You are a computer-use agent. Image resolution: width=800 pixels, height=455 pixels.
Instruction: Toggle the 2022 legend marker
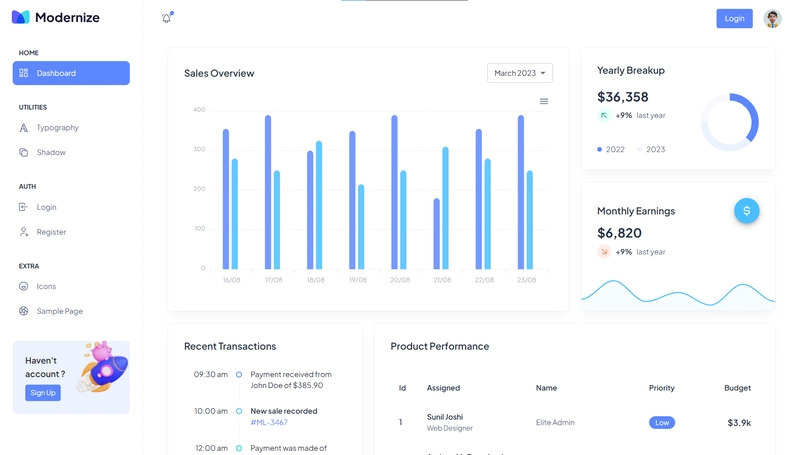(x=599, y=149)
